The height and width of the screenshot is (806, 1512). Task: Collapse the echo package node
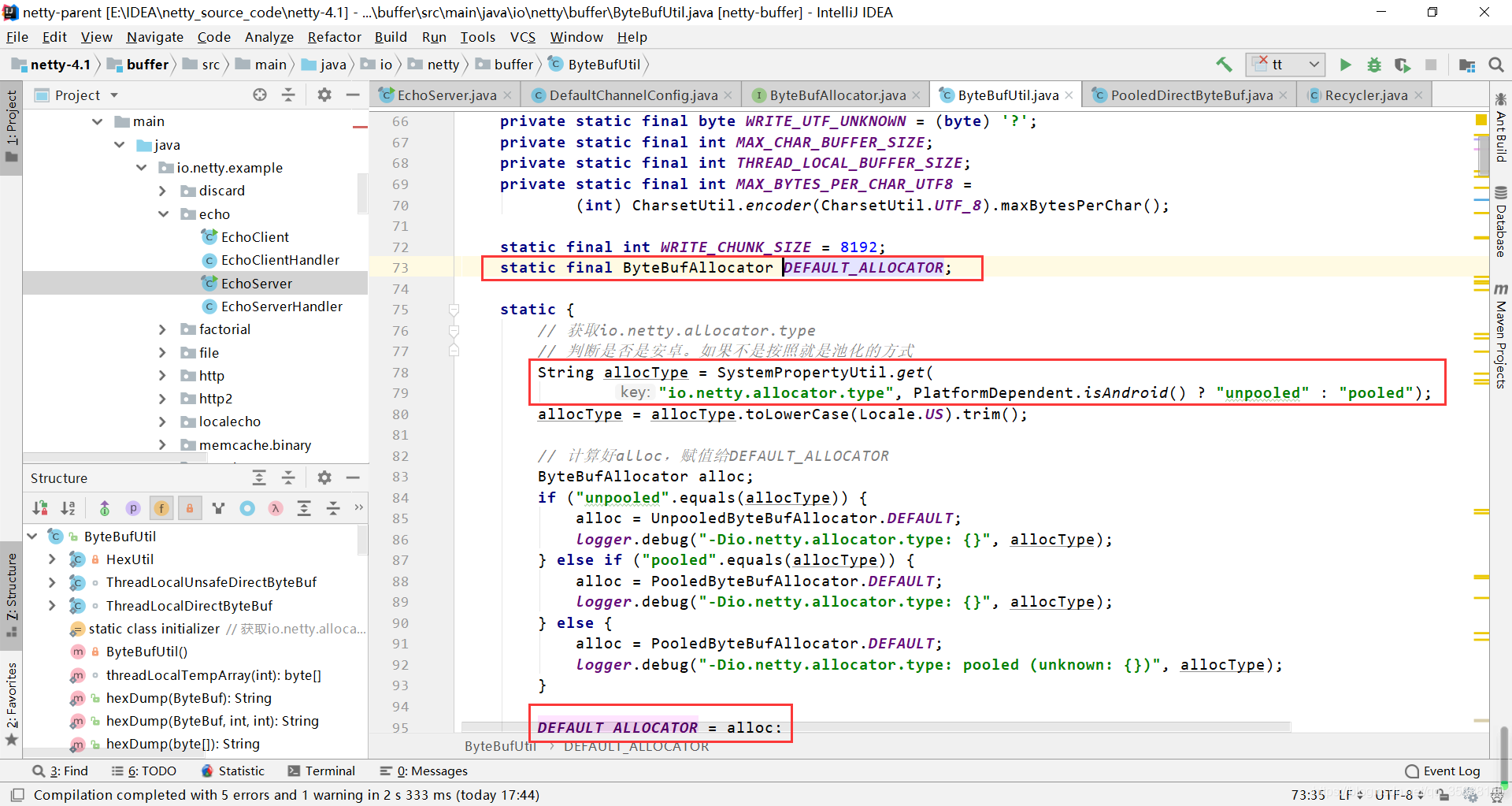[163, 214]
